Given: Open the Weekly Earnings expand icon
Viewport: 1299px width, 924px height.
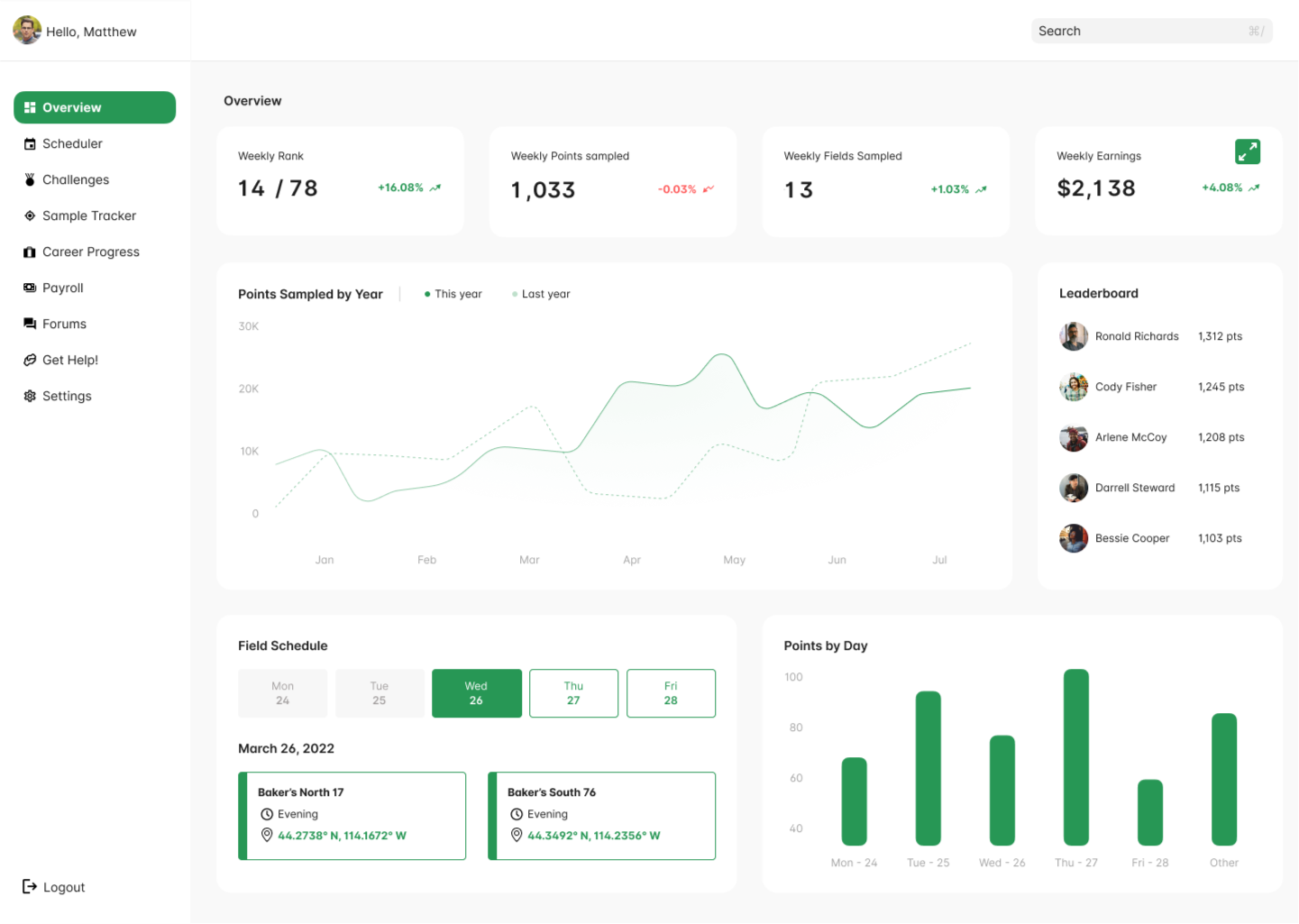Looking at the screenshot, I should (1248, 151).
